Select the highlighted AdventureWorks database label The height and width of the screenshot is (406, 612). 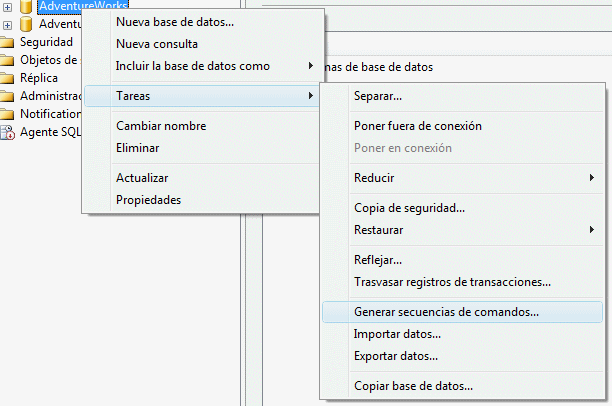tap(83, 6)
